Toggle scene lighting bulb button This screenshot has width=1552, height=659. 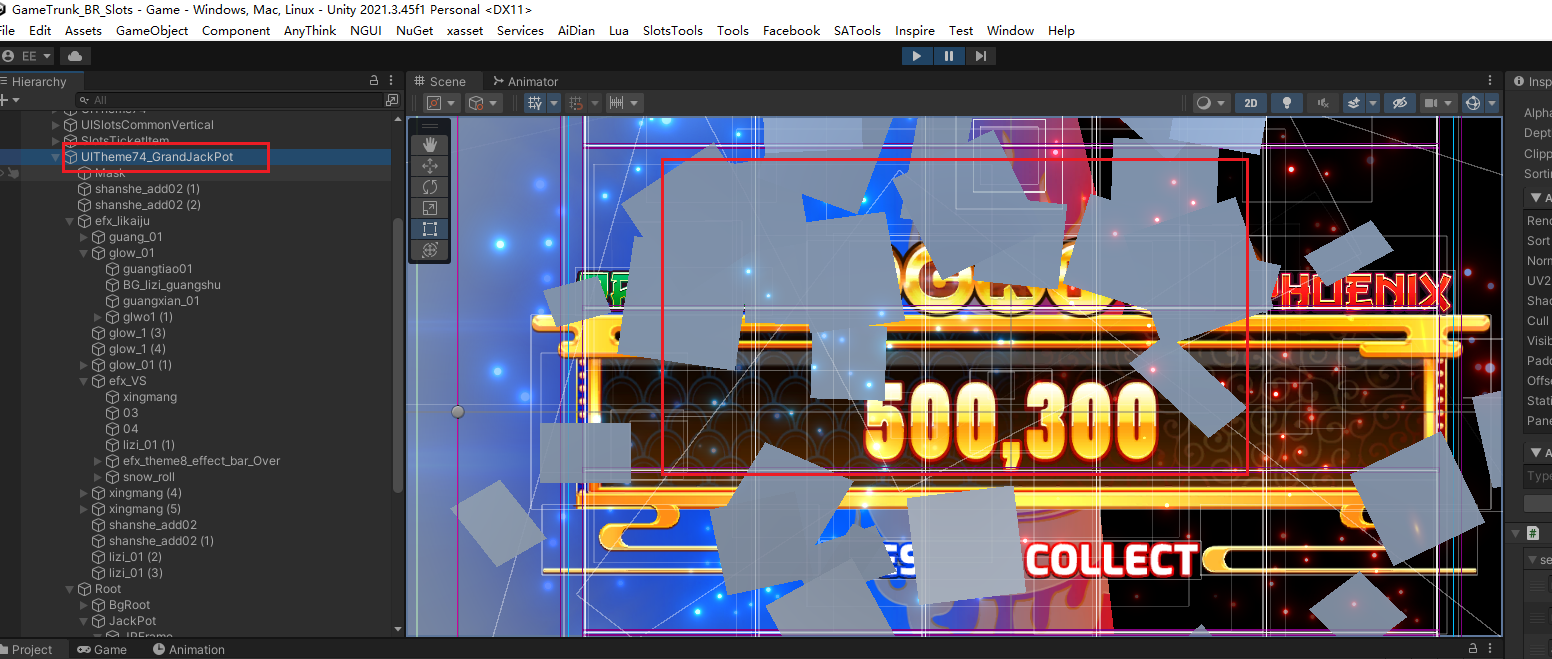tap(1286, 103)
